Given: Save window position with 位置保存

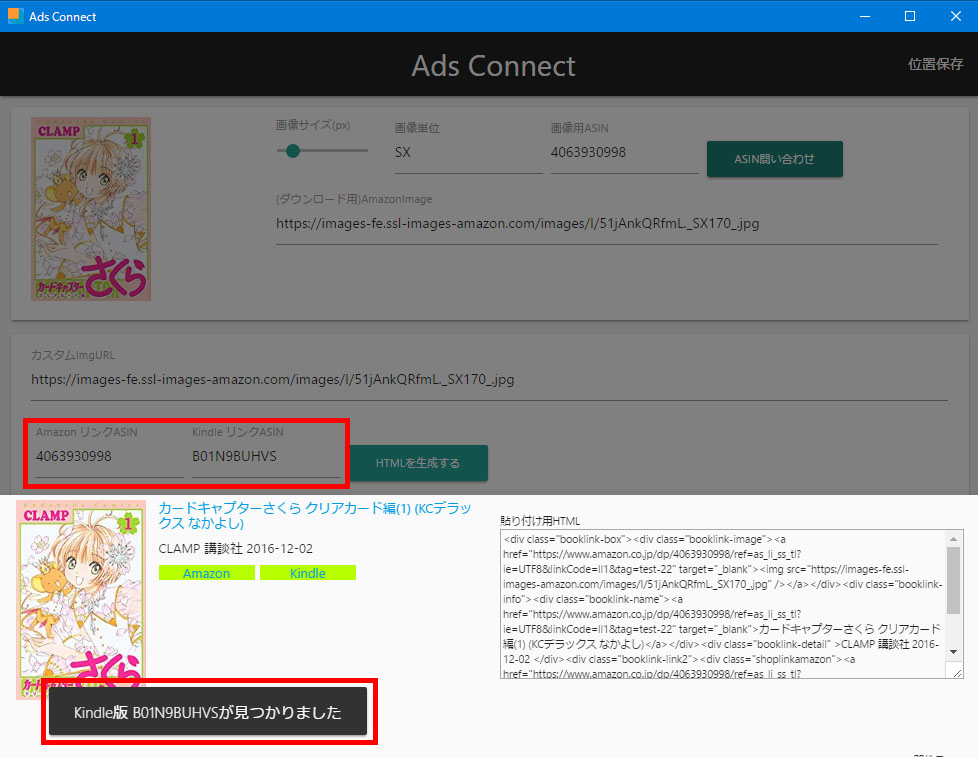Looking at the screenshot, I should pyautogui.click(x=935, y=64).
